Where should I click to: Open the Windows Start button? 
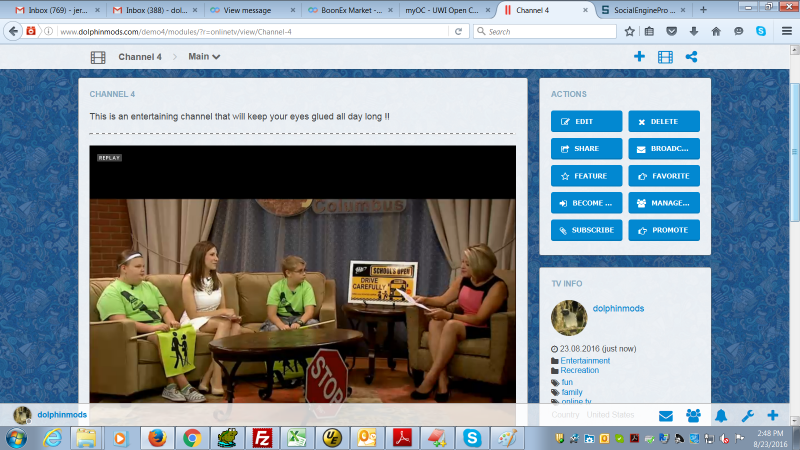pos(16,438)
